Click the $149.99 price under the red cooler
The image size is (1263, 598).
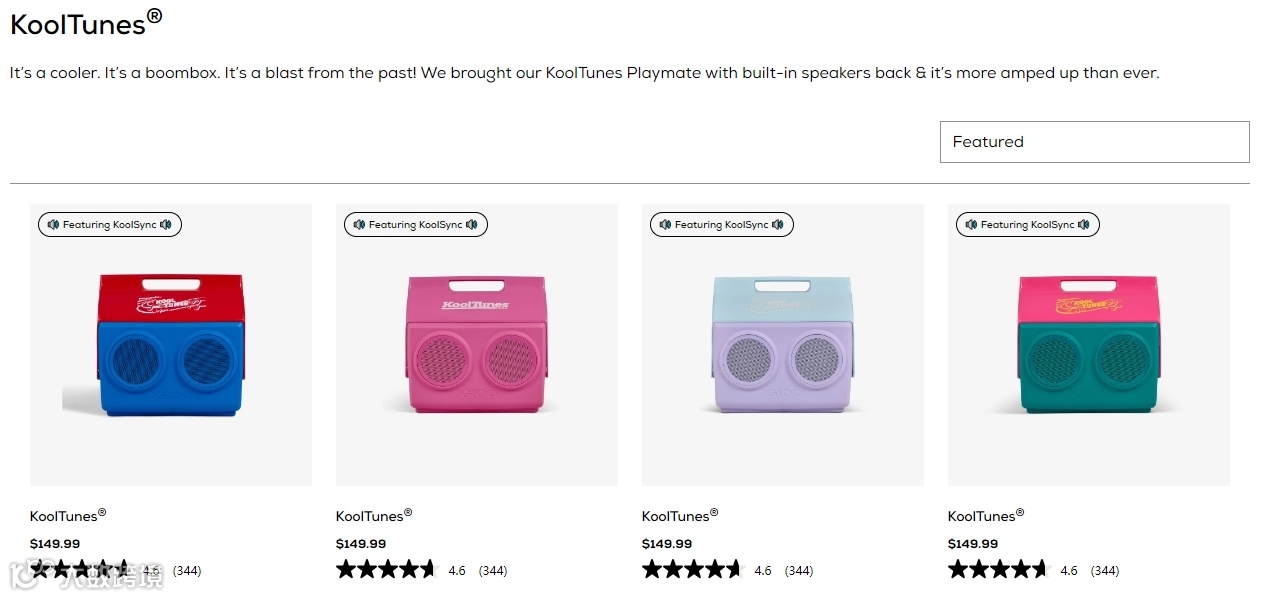[55, 544]
